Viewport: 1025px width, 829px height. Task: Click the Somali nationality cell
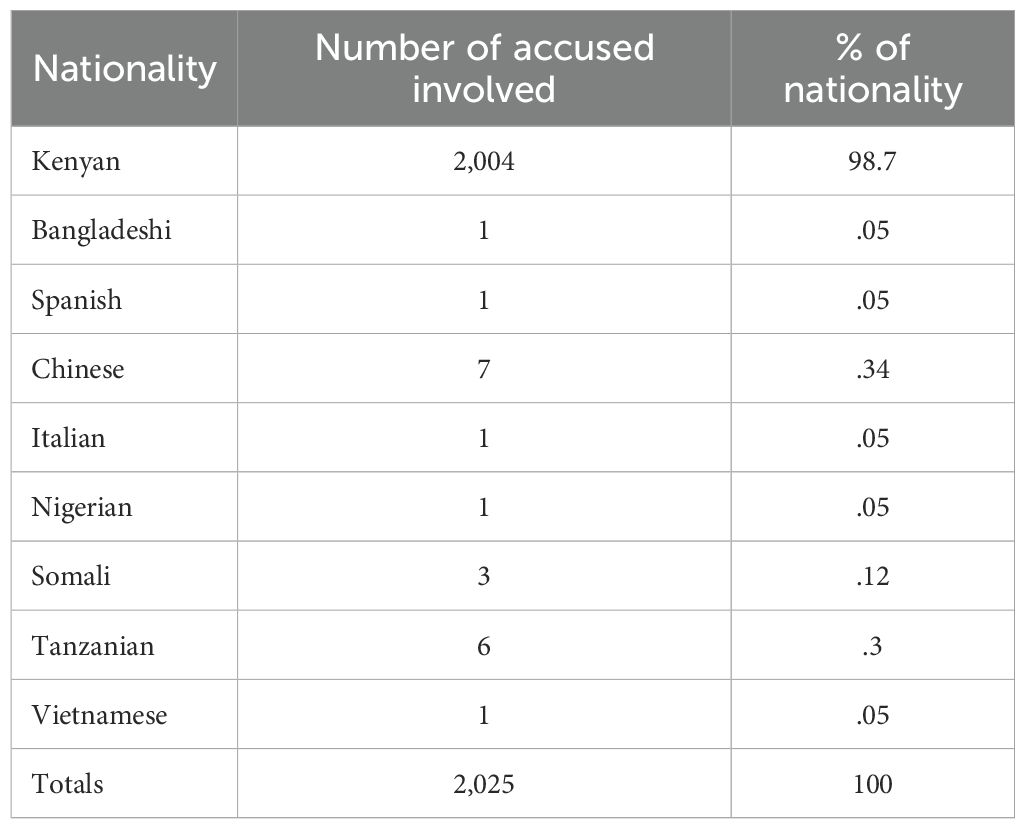tap(71, 576)
